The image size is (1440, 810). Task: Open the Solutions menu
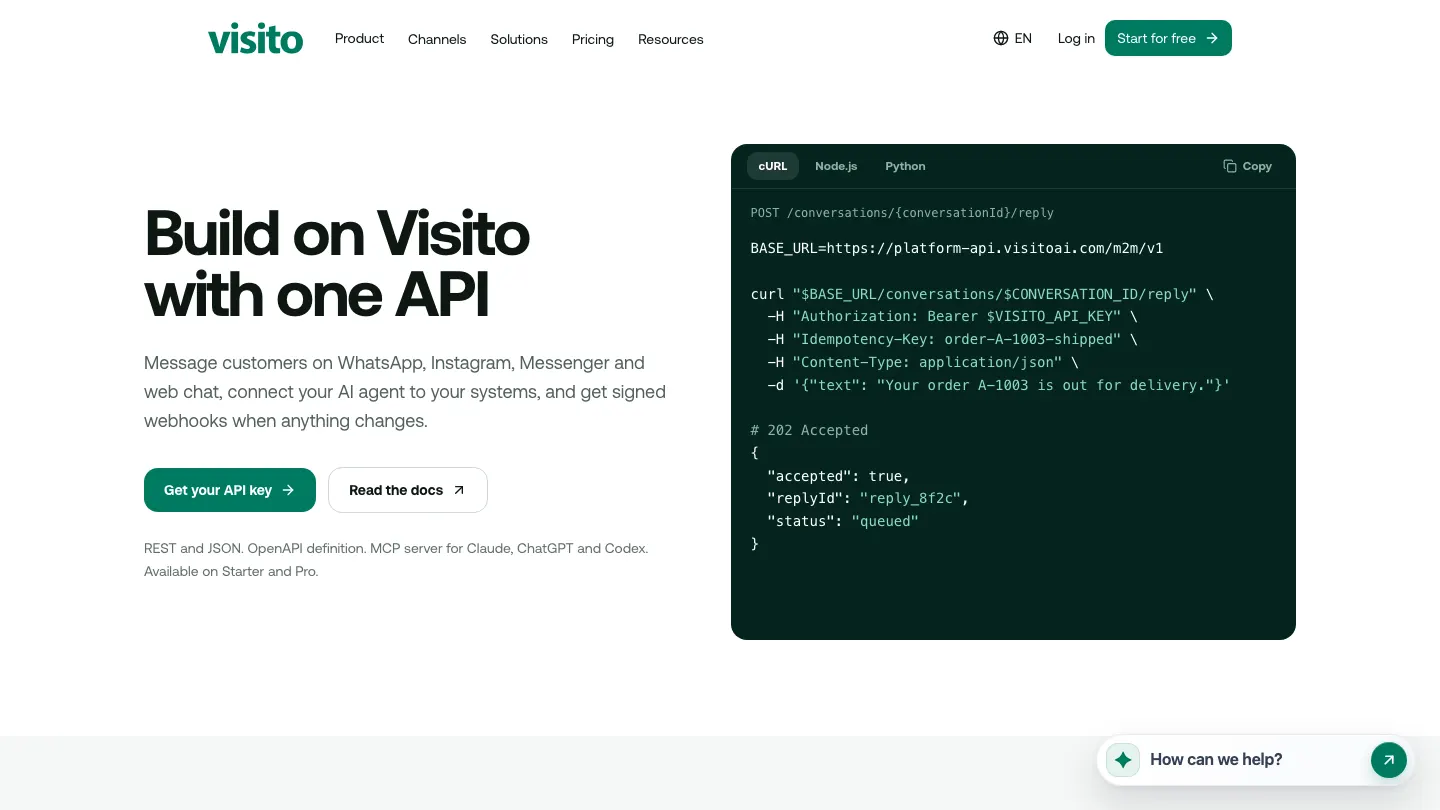tap(519, 39)
